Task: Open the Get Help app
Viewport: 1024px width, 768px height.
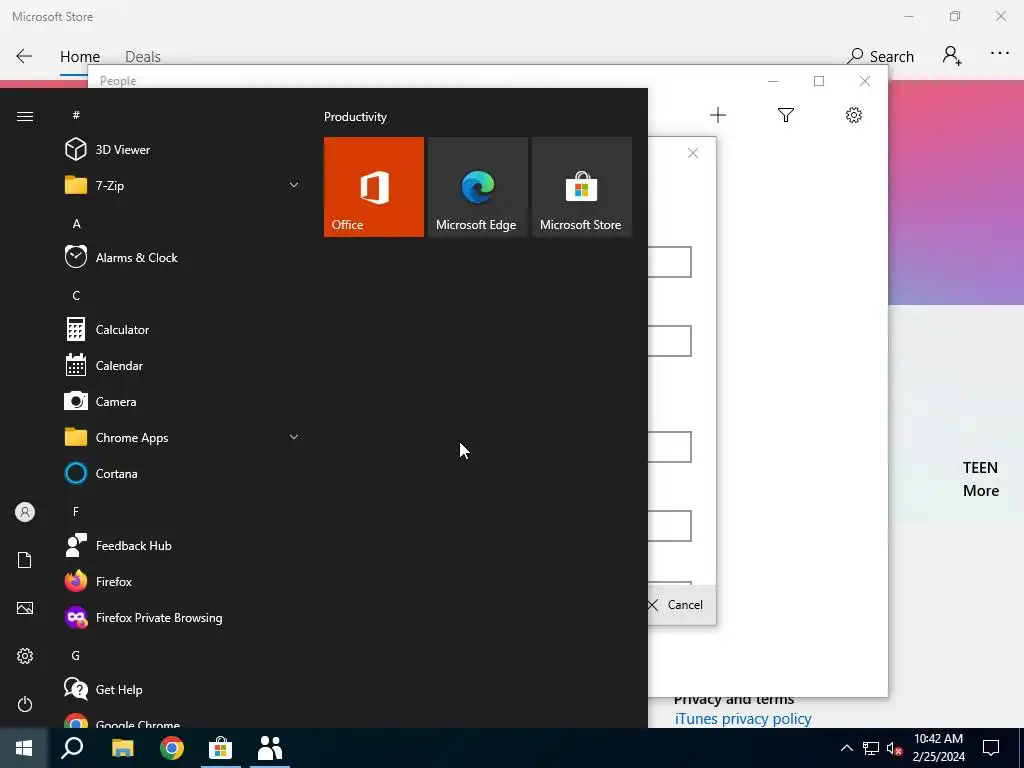Action: point(183,690)
